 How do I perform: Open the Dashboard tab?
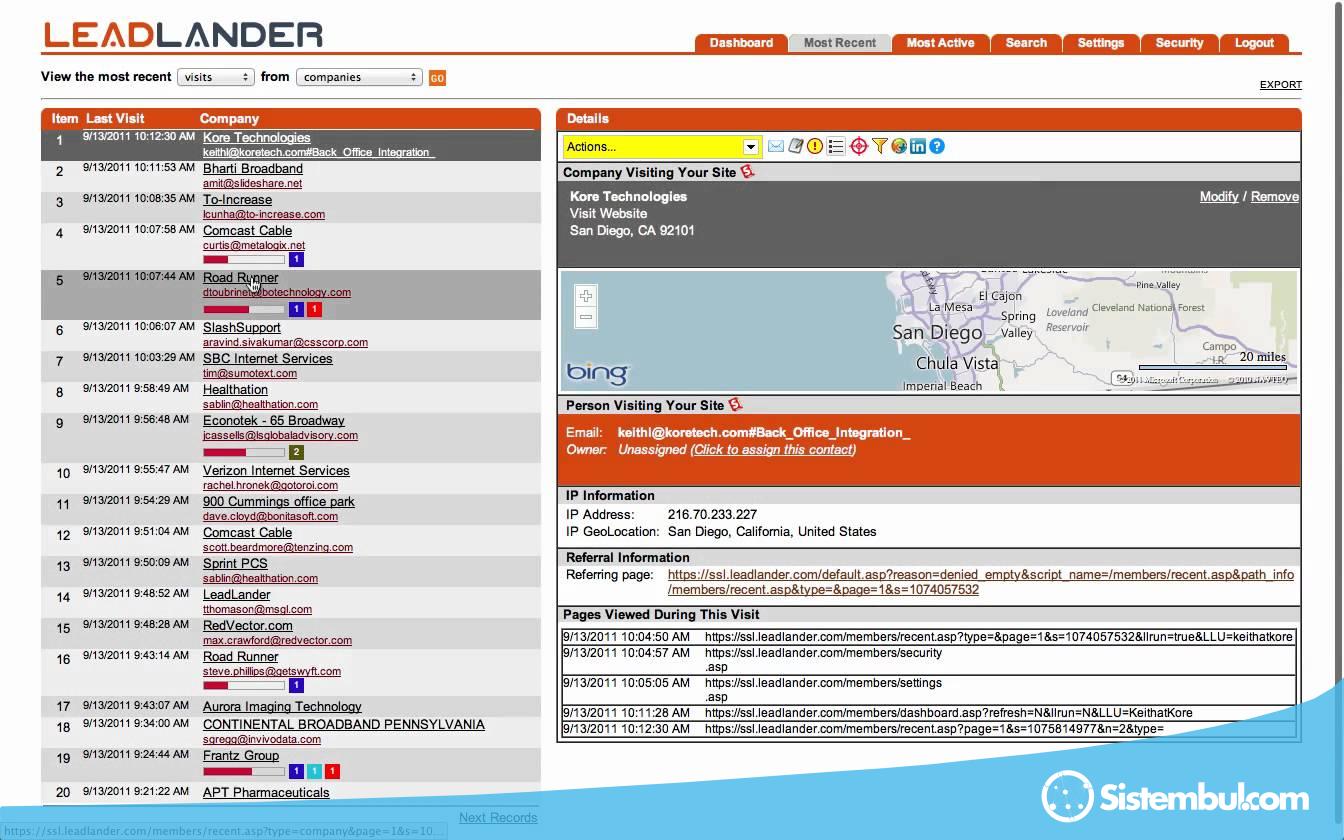(x=741, y=43)
